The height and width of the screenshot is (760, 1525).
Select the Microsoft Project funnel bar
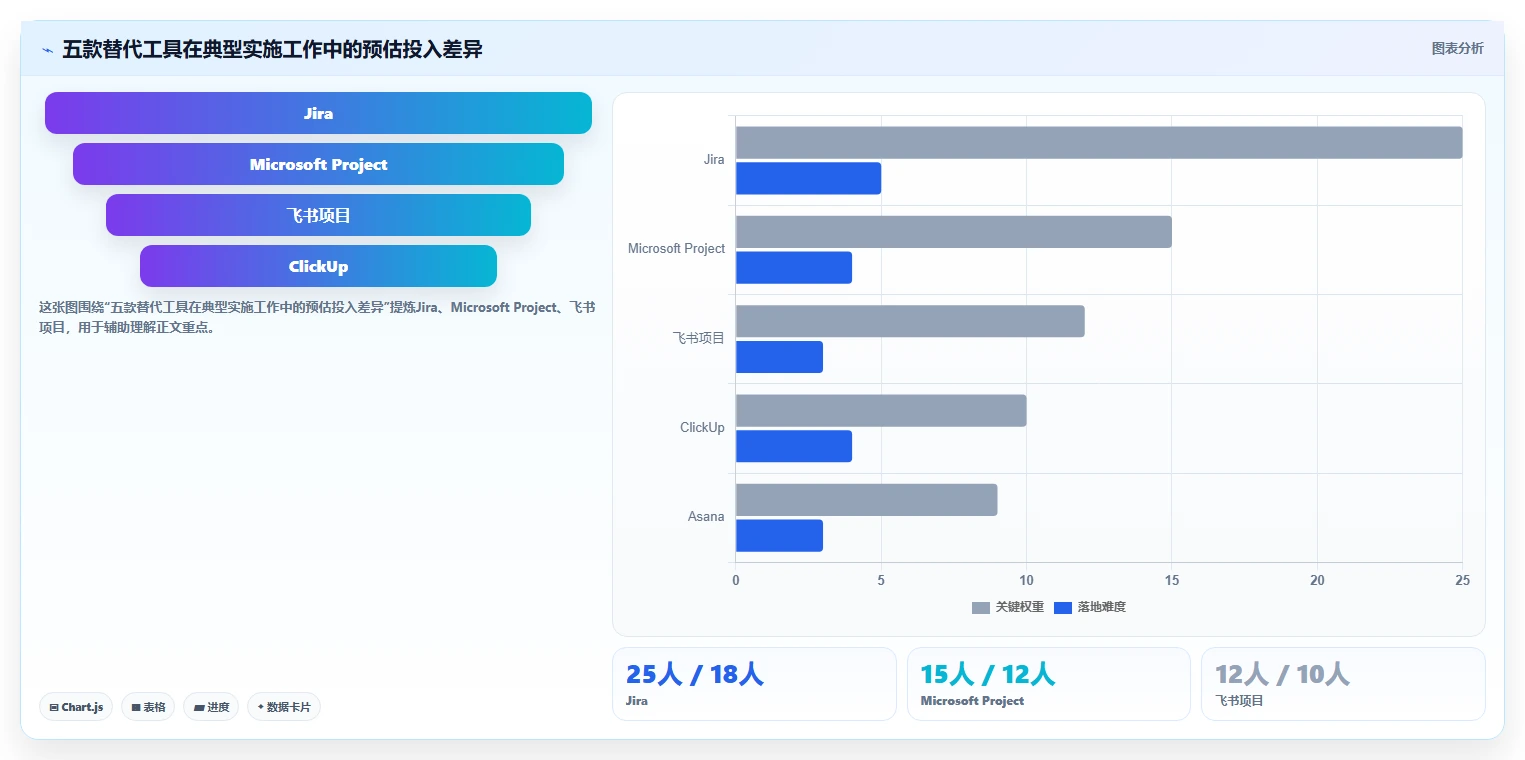pos(318,164)
